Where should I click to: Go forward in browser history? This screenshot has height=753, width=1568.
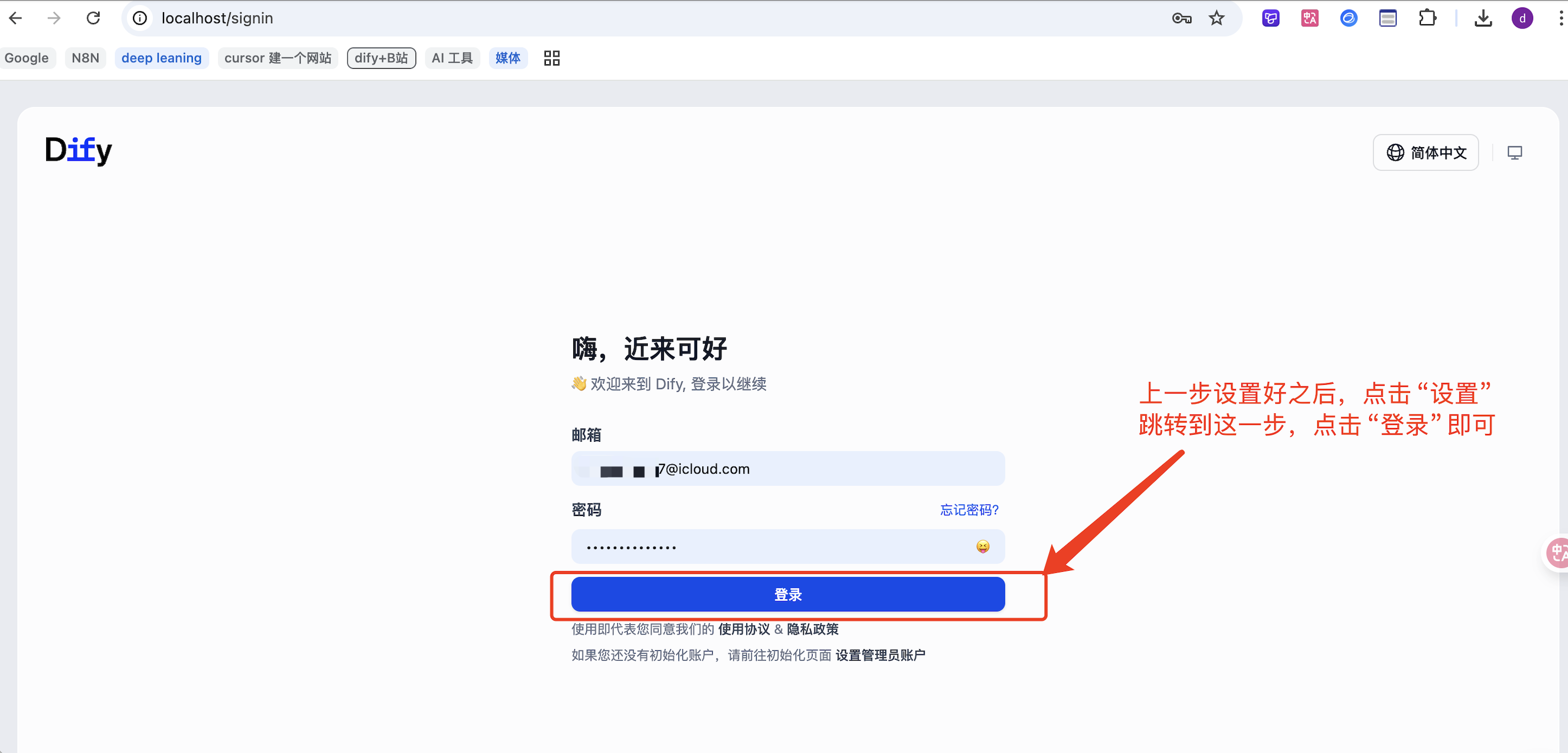coord(54,18)
